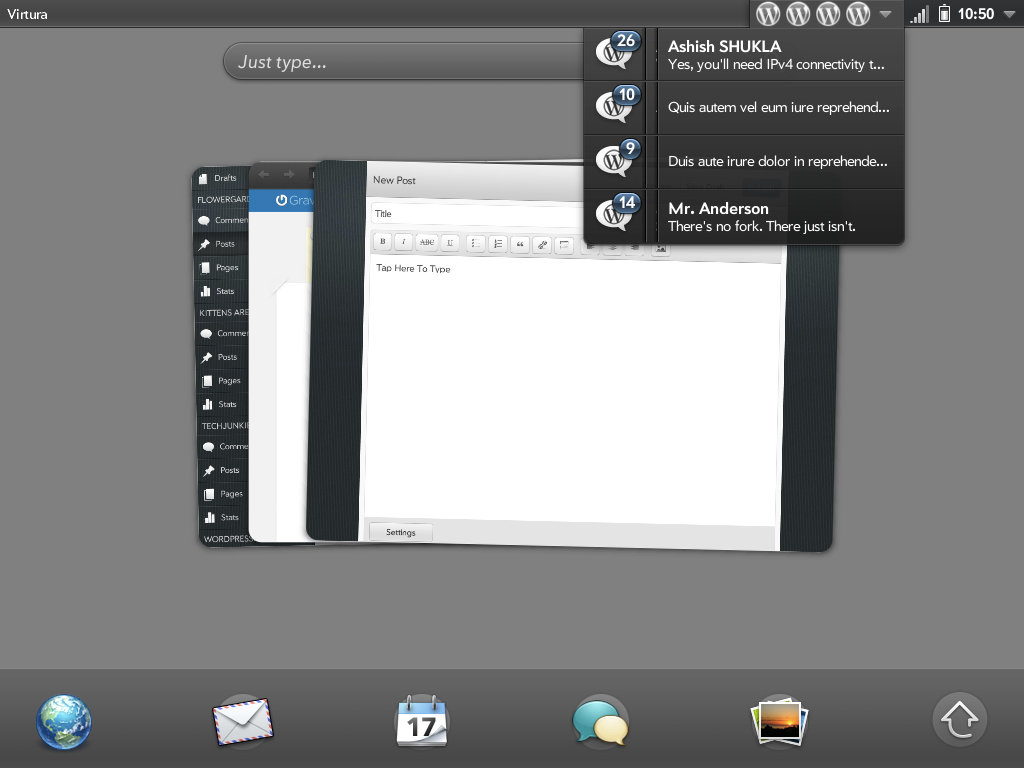Open the Calendar app showing 17
Image resolution: width=1024 pixels, height=768 pixels.
coord(422,722)
